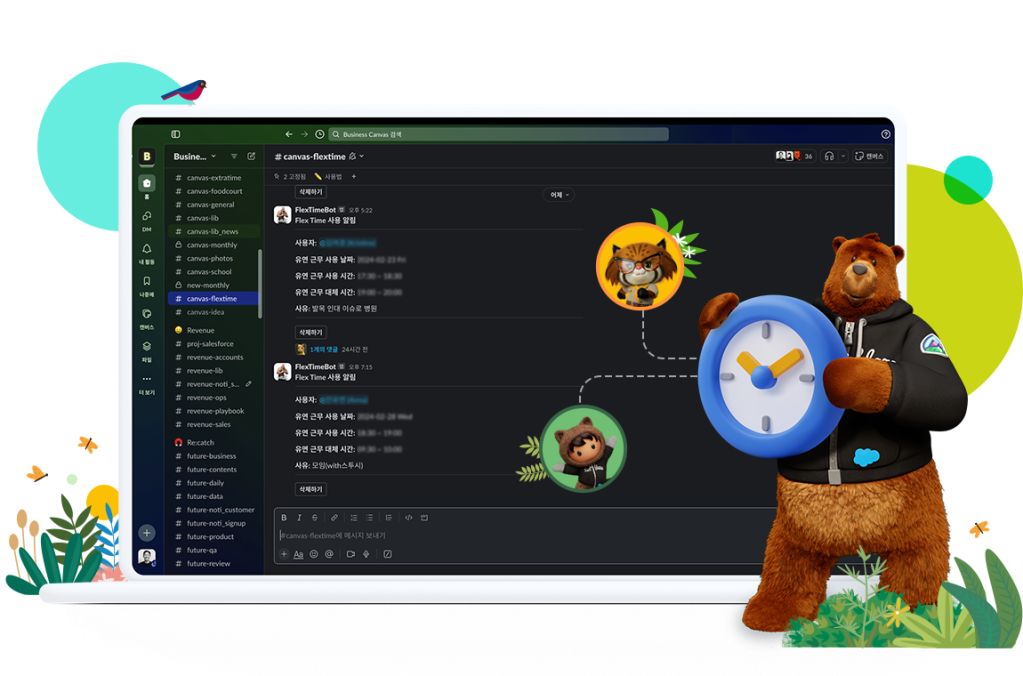
Task: Click the compose new message icon
Action: coord(251,156)
